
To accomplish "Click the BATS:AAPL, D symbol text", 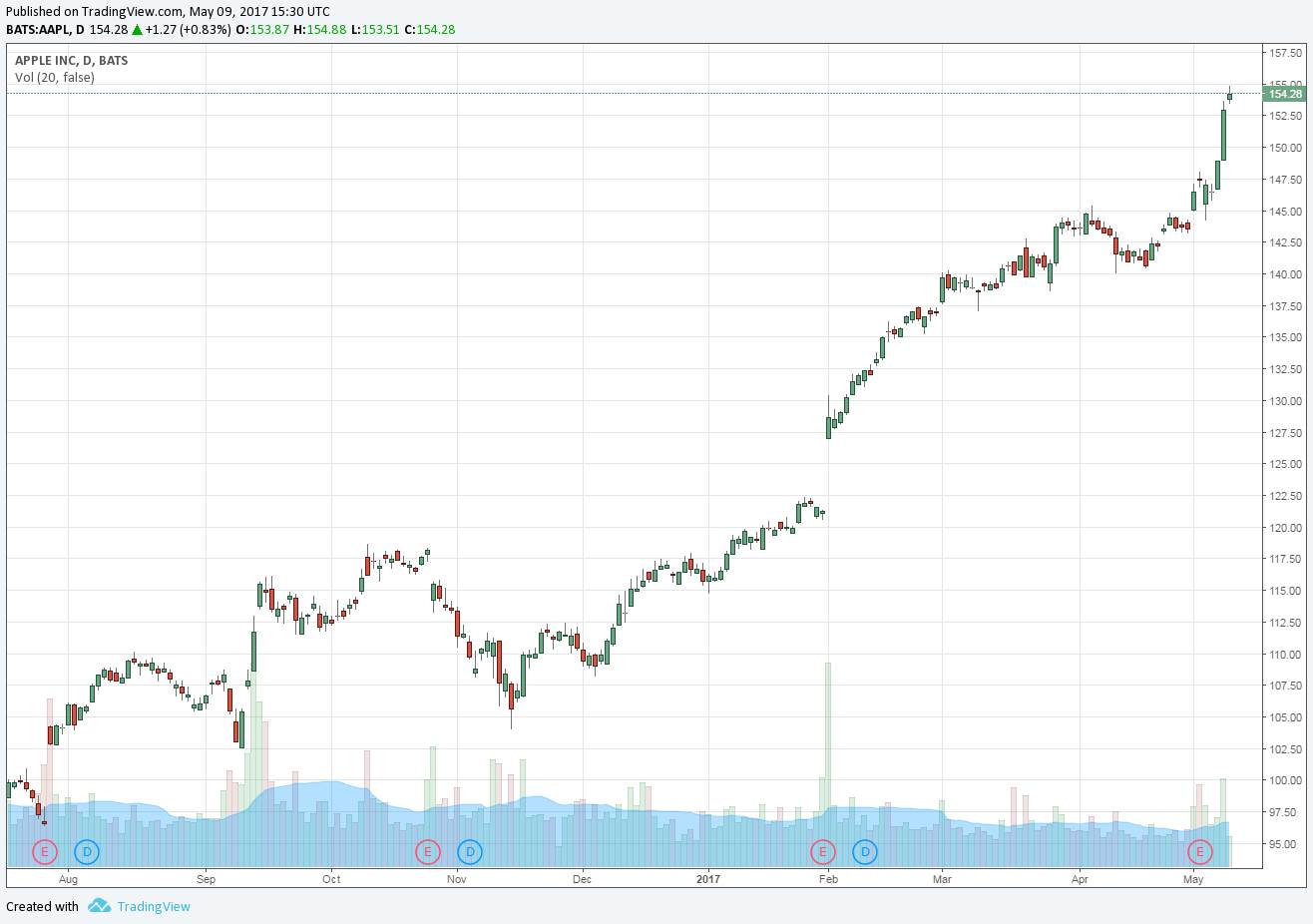I will coord(45,29).
